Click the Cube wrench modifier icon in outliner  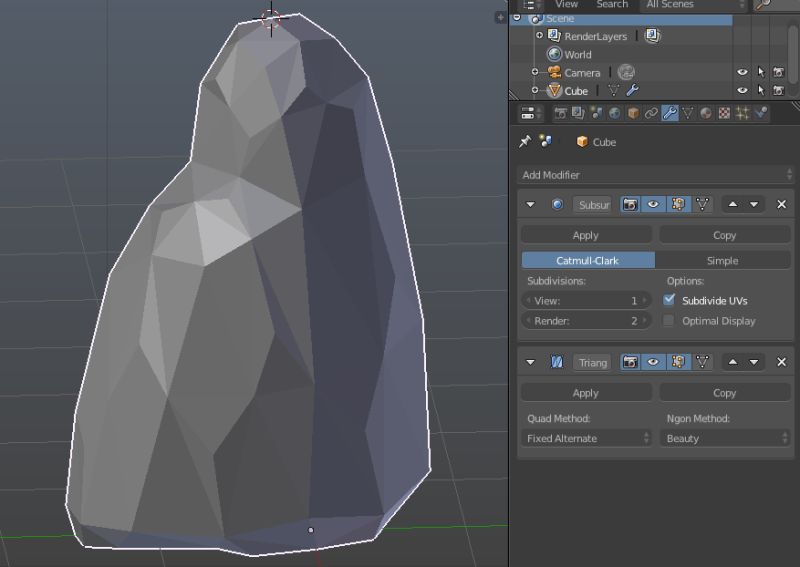tap(633, 90)
